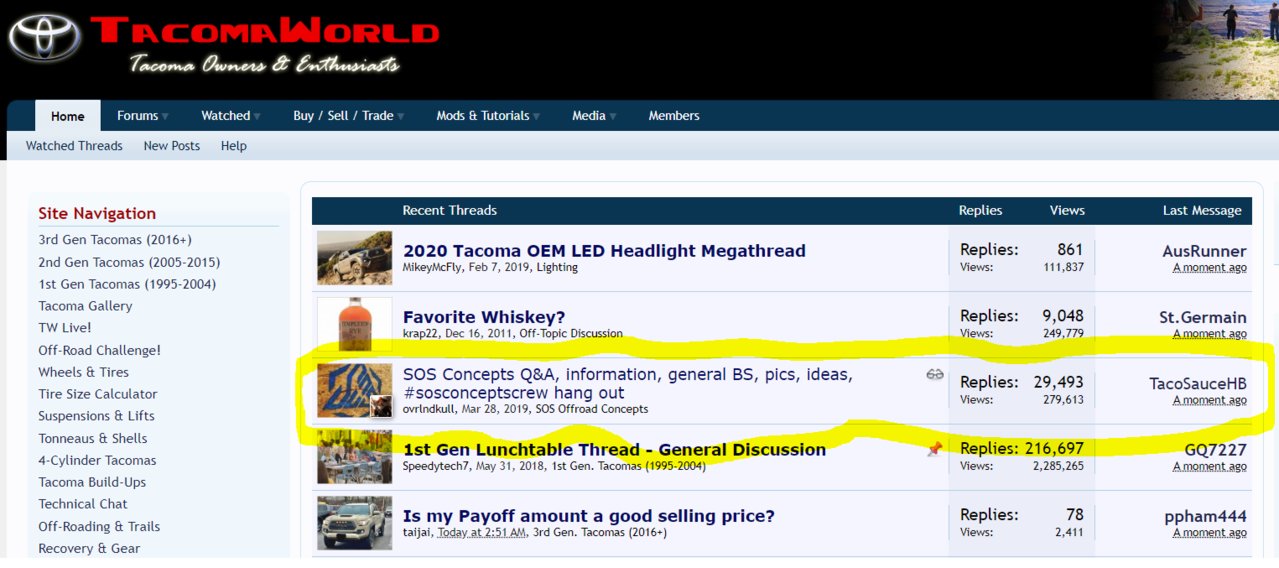Viewport: 1279px width, 568px height.
Task: Click the Lunchtable thread thumbnail
Action: (x=355, y=457)
